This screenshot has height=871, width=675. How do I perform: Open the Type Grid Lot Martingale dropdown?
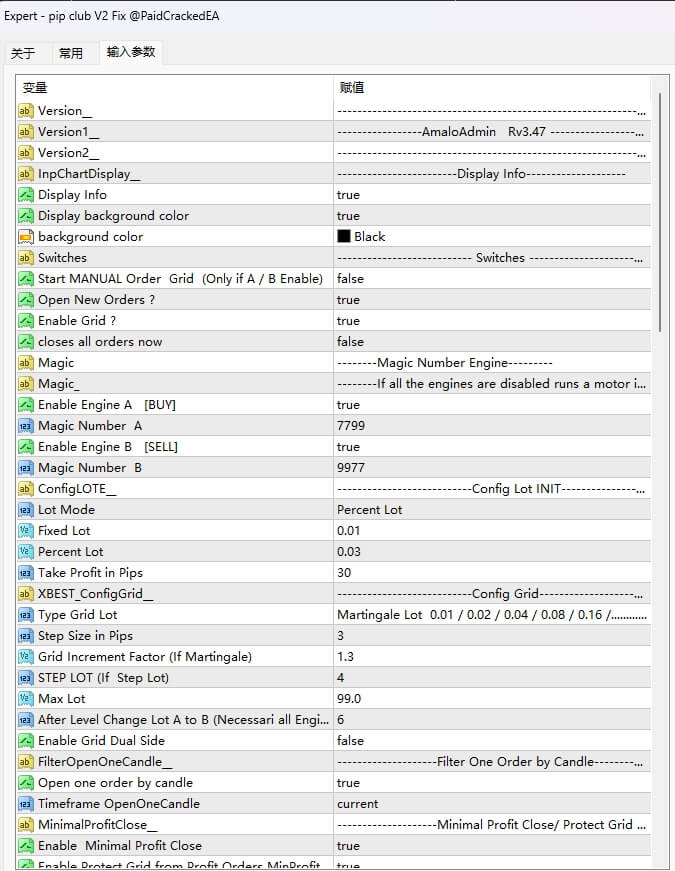492,615
